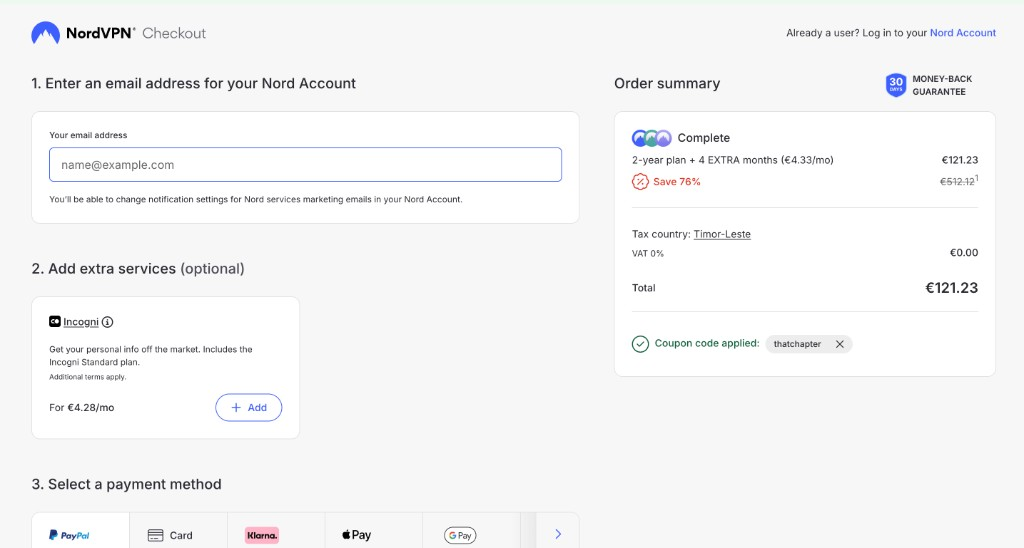Click the Incogni info circle icon
Image resolution: width=1024 pixels, height=548 pixels.
point(108,322)
